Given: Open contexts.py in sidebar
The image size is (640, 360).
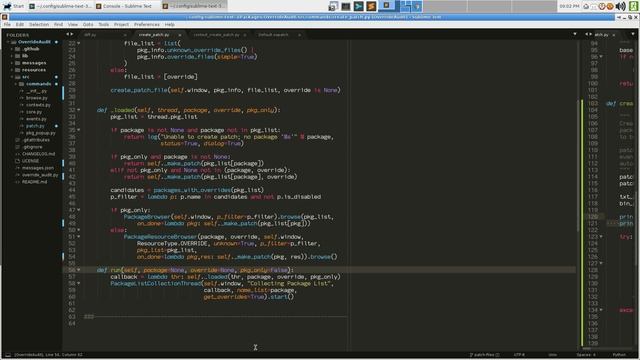Looking at the screenshot, I should coord(38,105).
